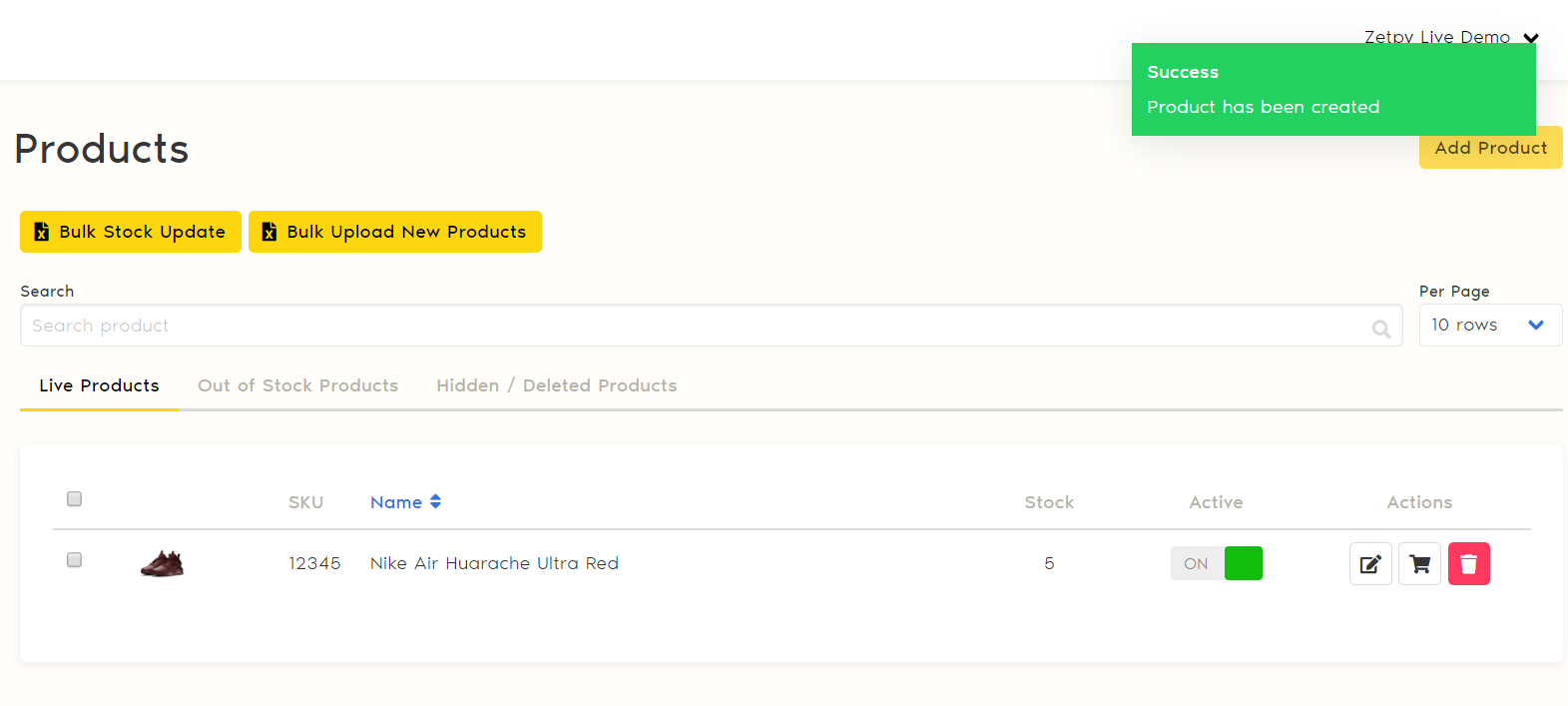Click the Name column sort arrows
The width and height of the screenshot is (1568, 706).
point(435,502)
